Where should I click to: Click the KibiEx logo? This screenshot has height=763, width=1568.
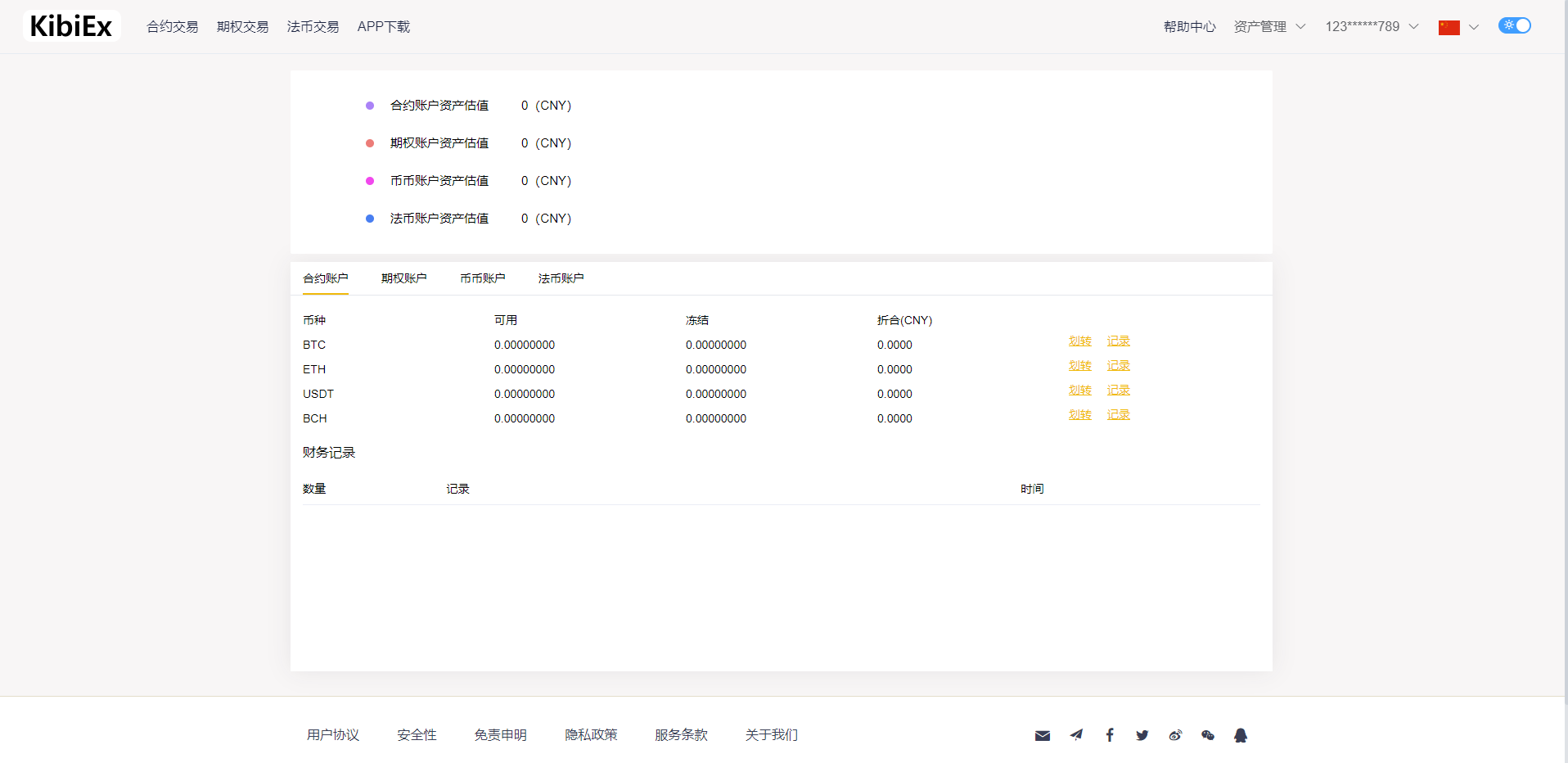click(70, 25)
